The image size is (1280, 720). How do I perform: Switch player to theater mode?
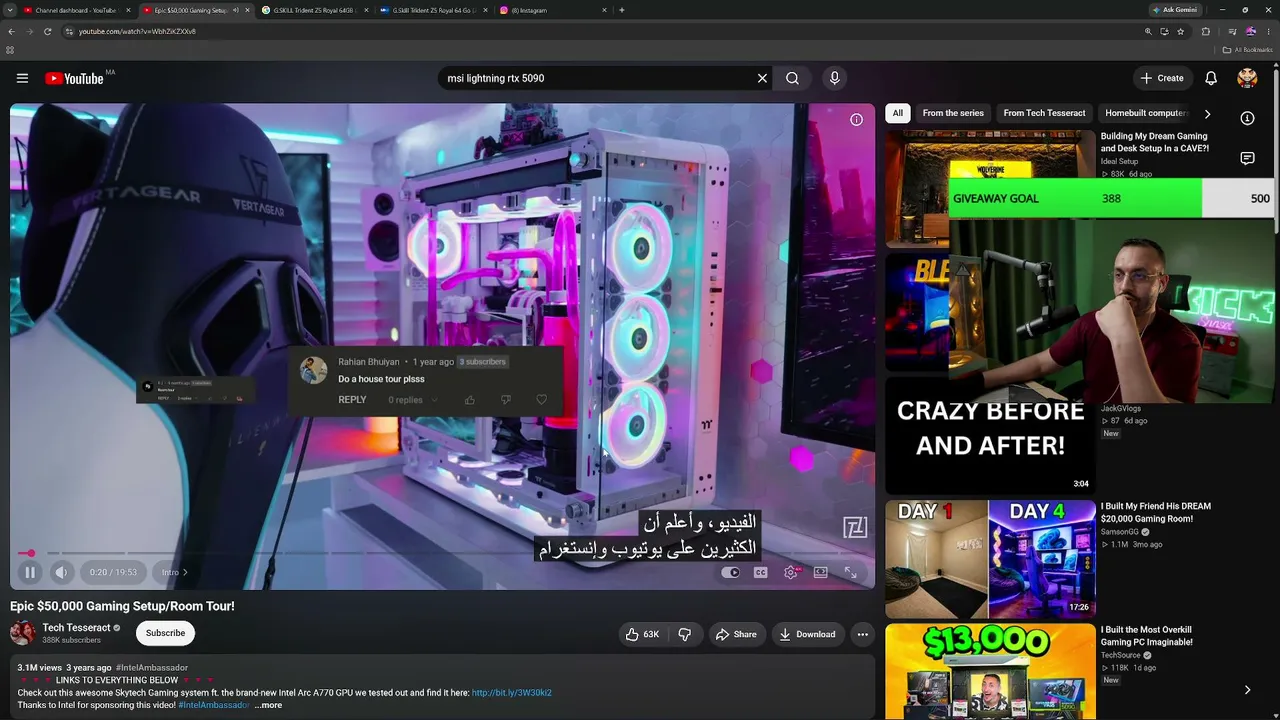(821, 572)
